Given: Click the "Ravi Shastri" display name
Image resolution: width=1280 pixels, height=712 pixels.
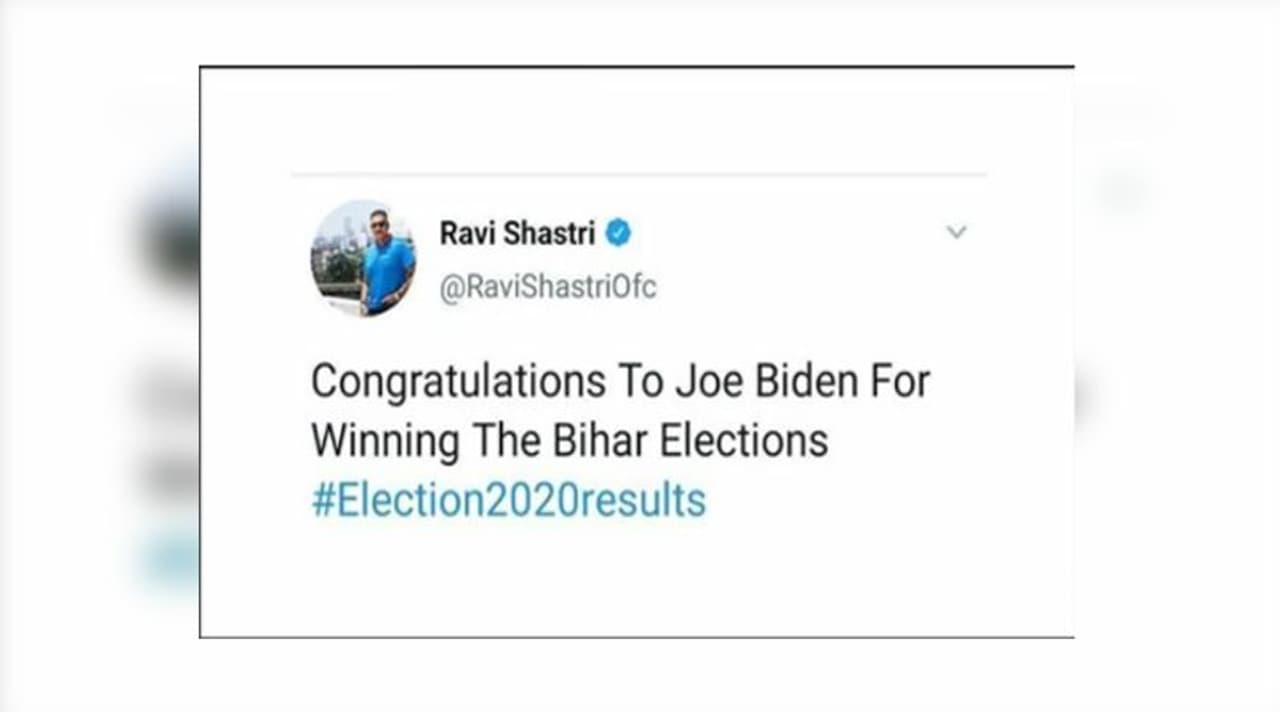Looking at the screenshot, I should click(x=517, y=234).
